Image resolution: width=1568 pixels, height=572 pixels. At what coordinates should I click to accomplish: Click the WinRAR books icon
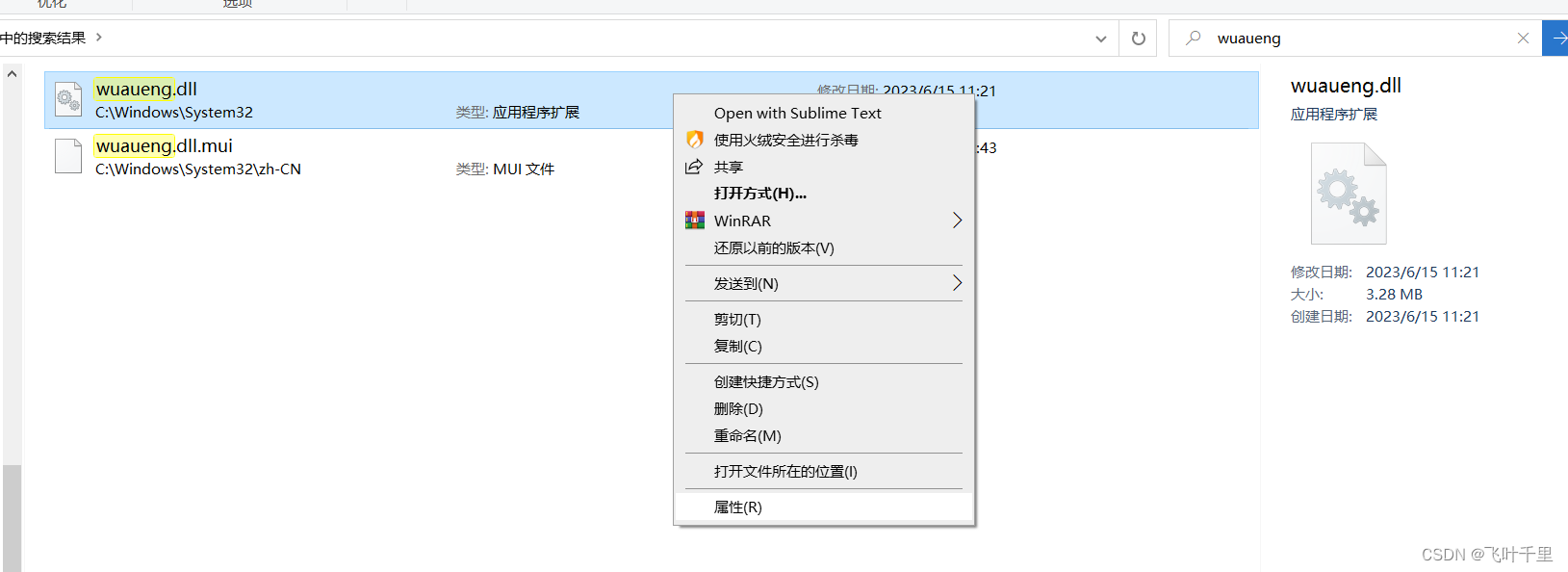[x=695, y=221]
